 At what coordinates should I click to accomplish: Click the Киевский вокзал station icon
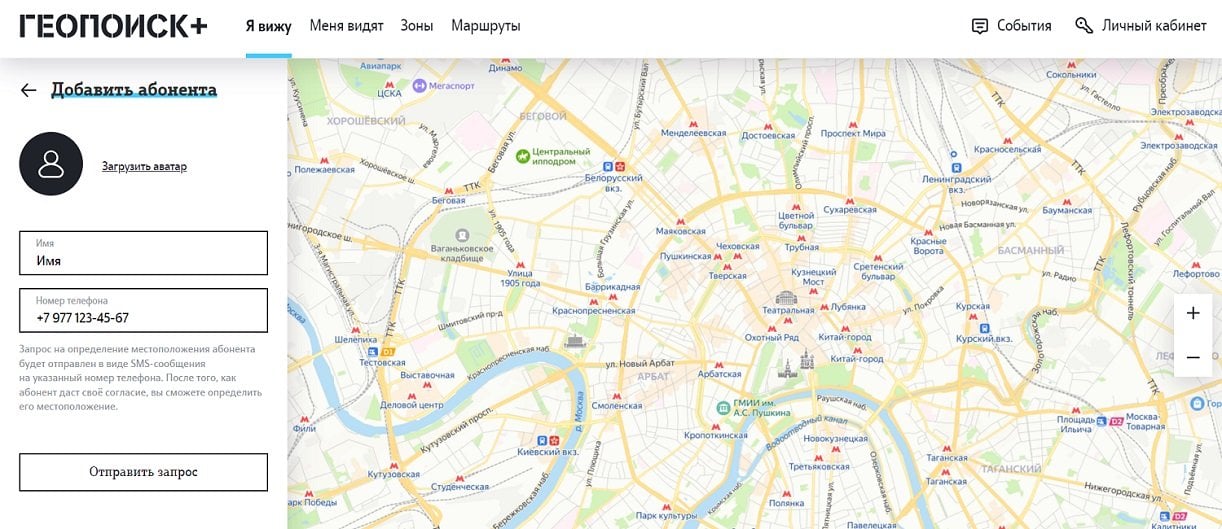pos(541,439)
